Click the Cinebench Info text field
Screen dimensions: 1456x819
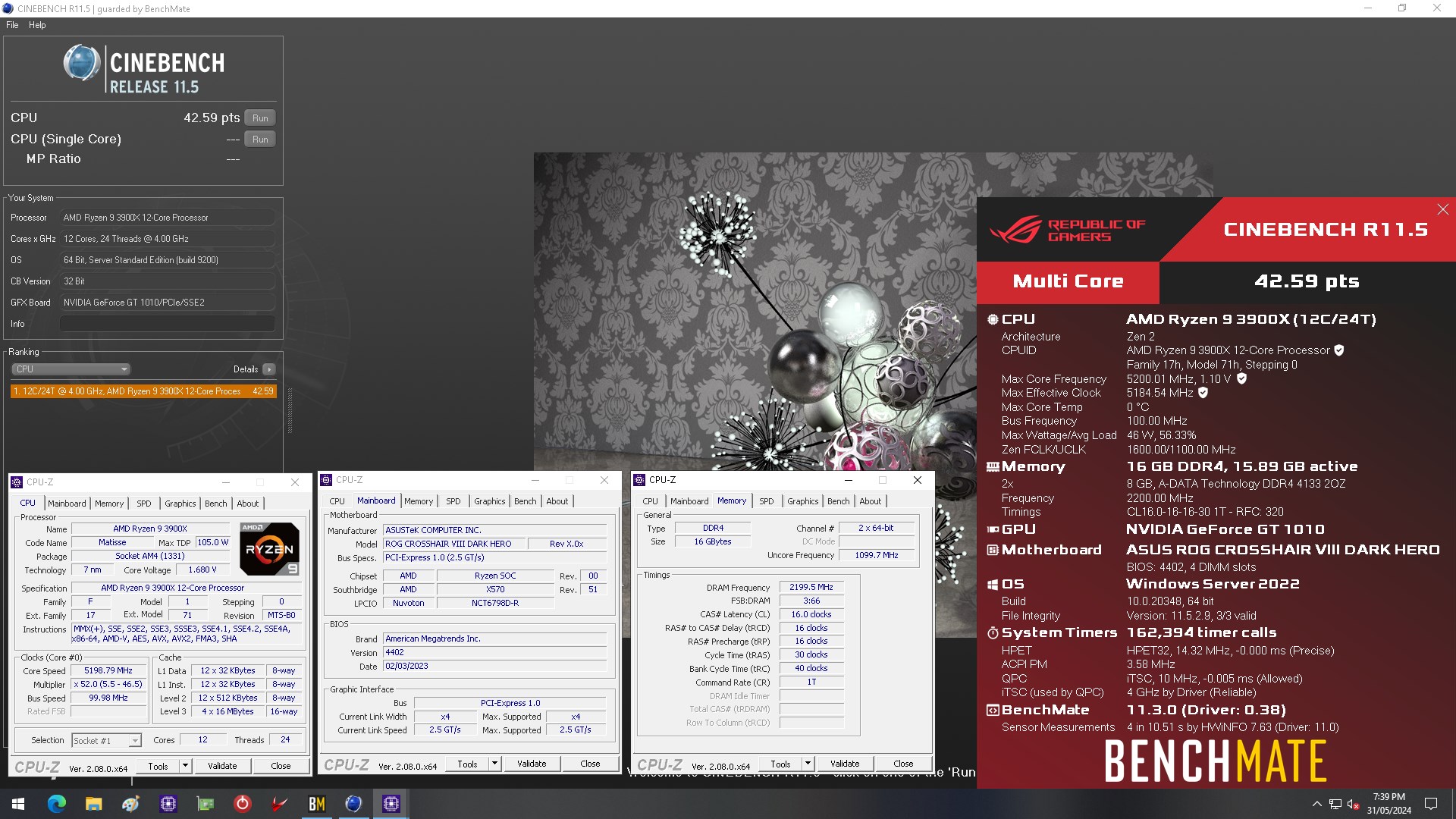(168, 324)
